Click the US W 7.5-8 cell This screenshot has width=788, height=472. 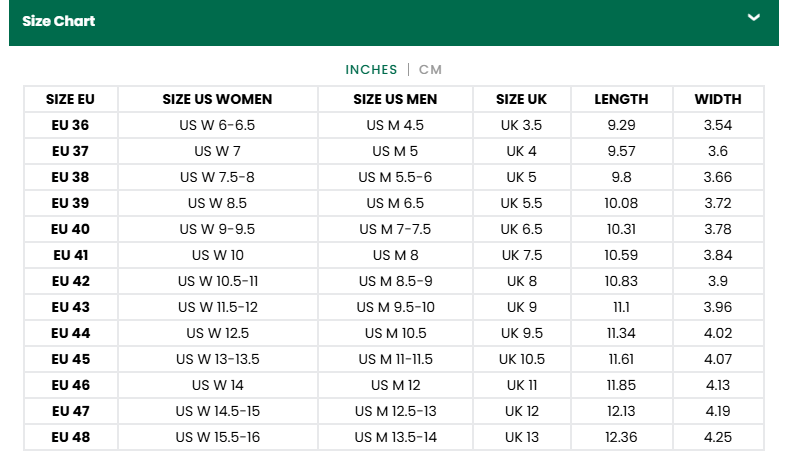217,177
